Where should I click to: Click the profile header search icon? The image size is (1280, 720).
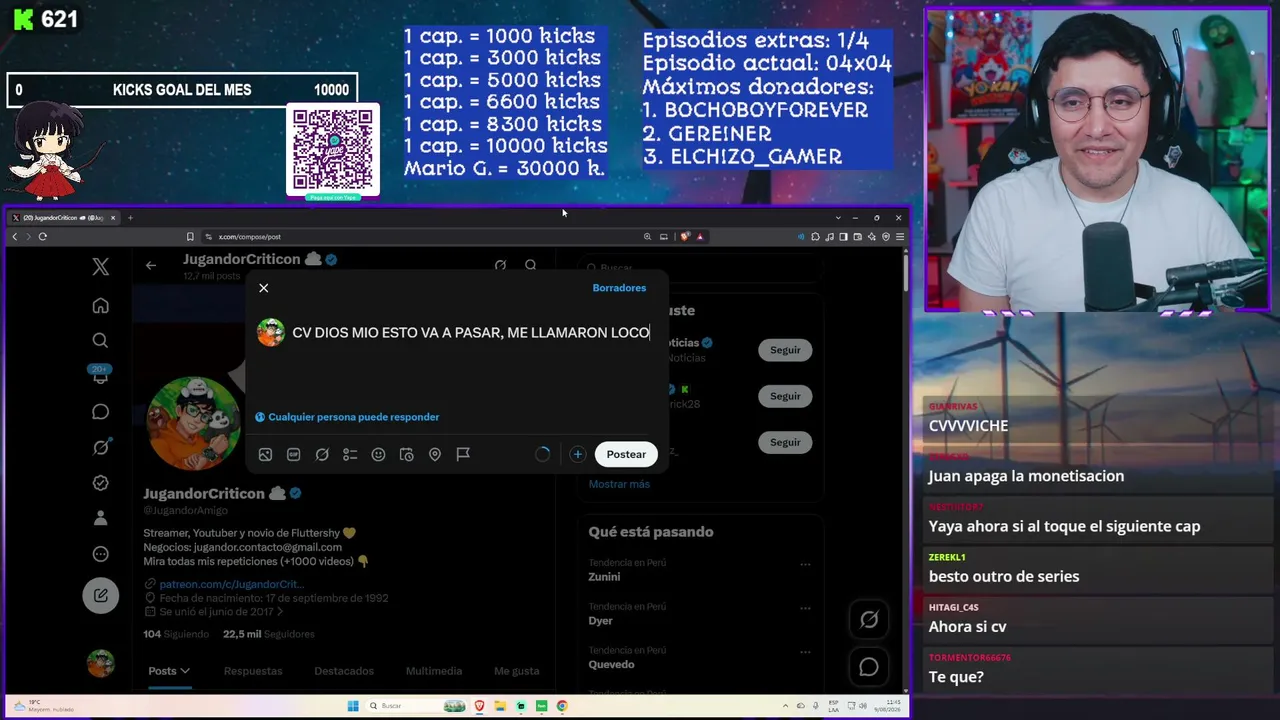[x=531, y=265]
